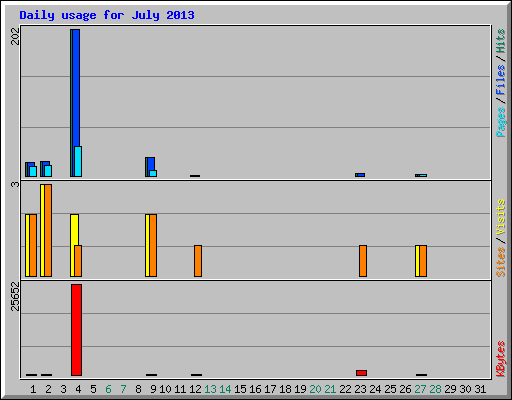Viewport: 512px width, 400px height.
Task: Click the Sites legend label
Action: pos(501,262)
